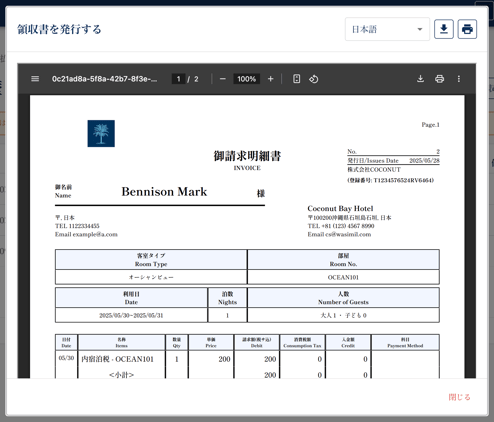
Task: Click the Bennison Mark guest name
Action: pos(164,192)
